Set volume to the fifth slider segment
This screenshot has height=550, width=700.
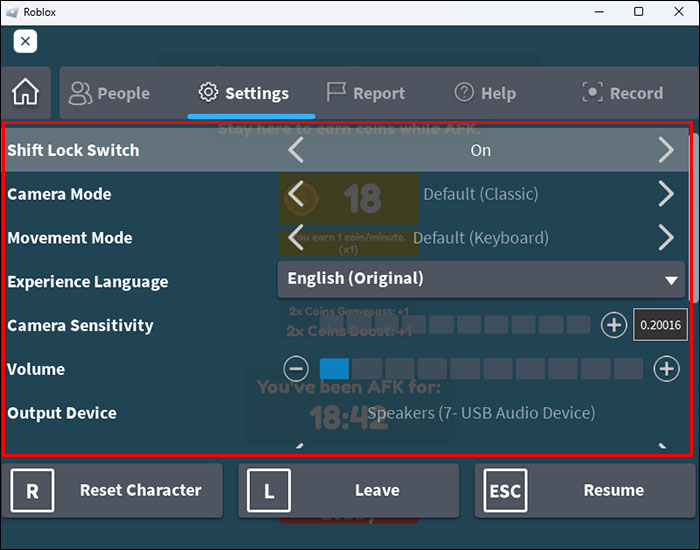(465, 369)
